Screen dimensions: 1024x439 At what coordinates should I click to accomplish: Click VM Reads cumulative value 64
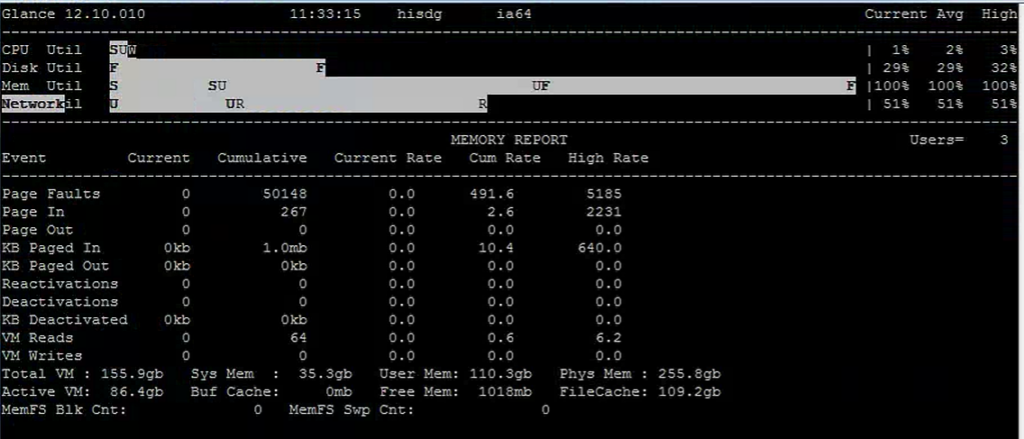(x=298, y=338)
